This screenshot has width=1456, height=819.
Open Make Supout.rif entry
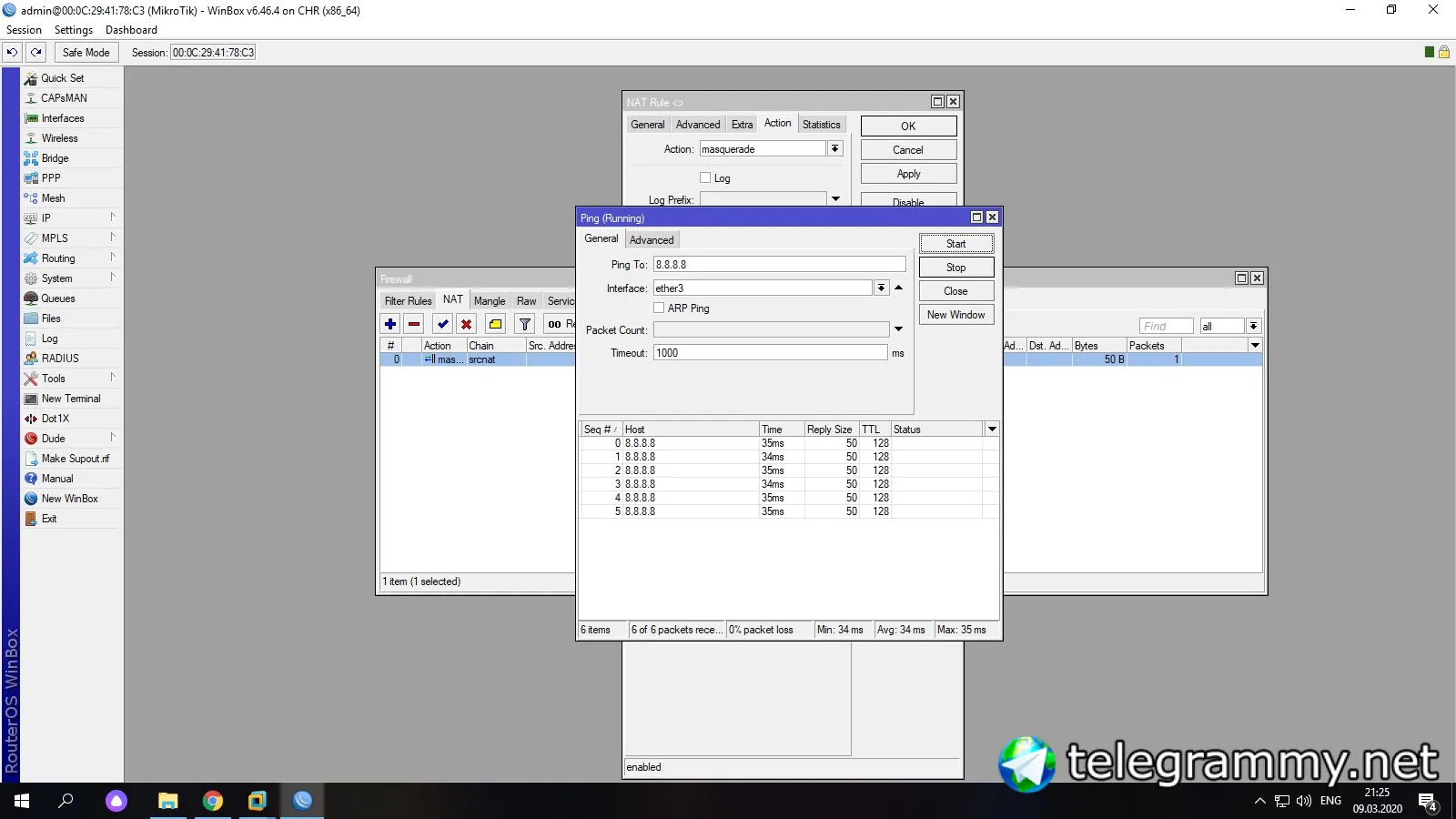pyautogui.click(x=75, y=459)
